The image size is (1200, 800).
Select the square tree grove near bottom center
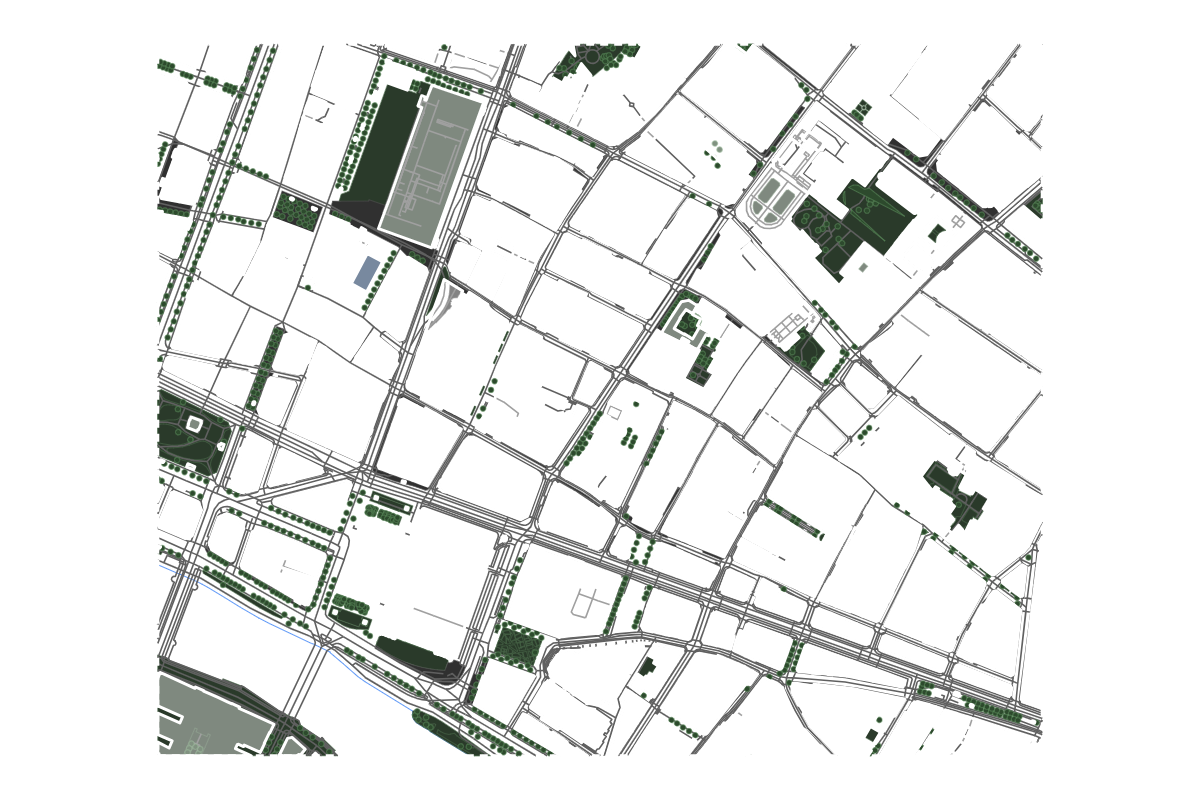pos(519,645)
